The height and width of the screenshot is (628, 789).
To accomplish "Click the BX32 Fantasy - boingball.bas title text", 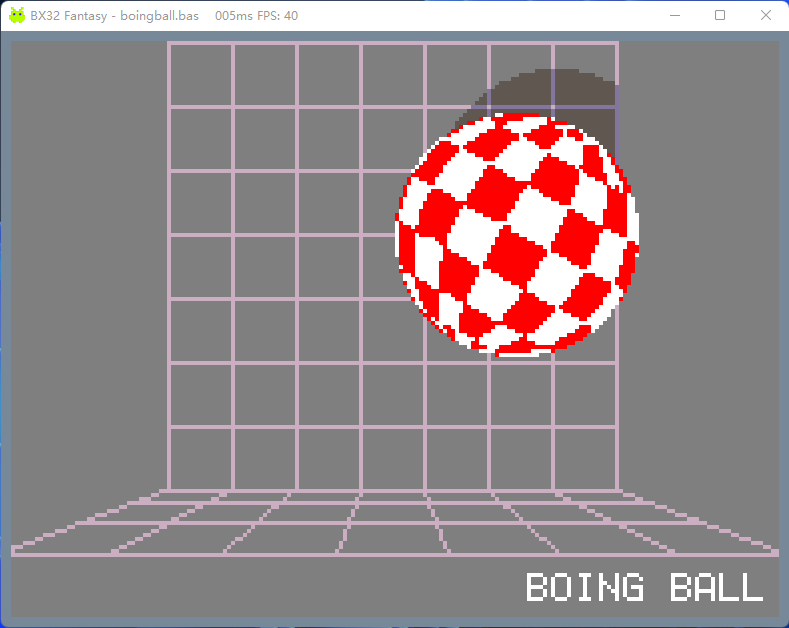I will [114, 16].
